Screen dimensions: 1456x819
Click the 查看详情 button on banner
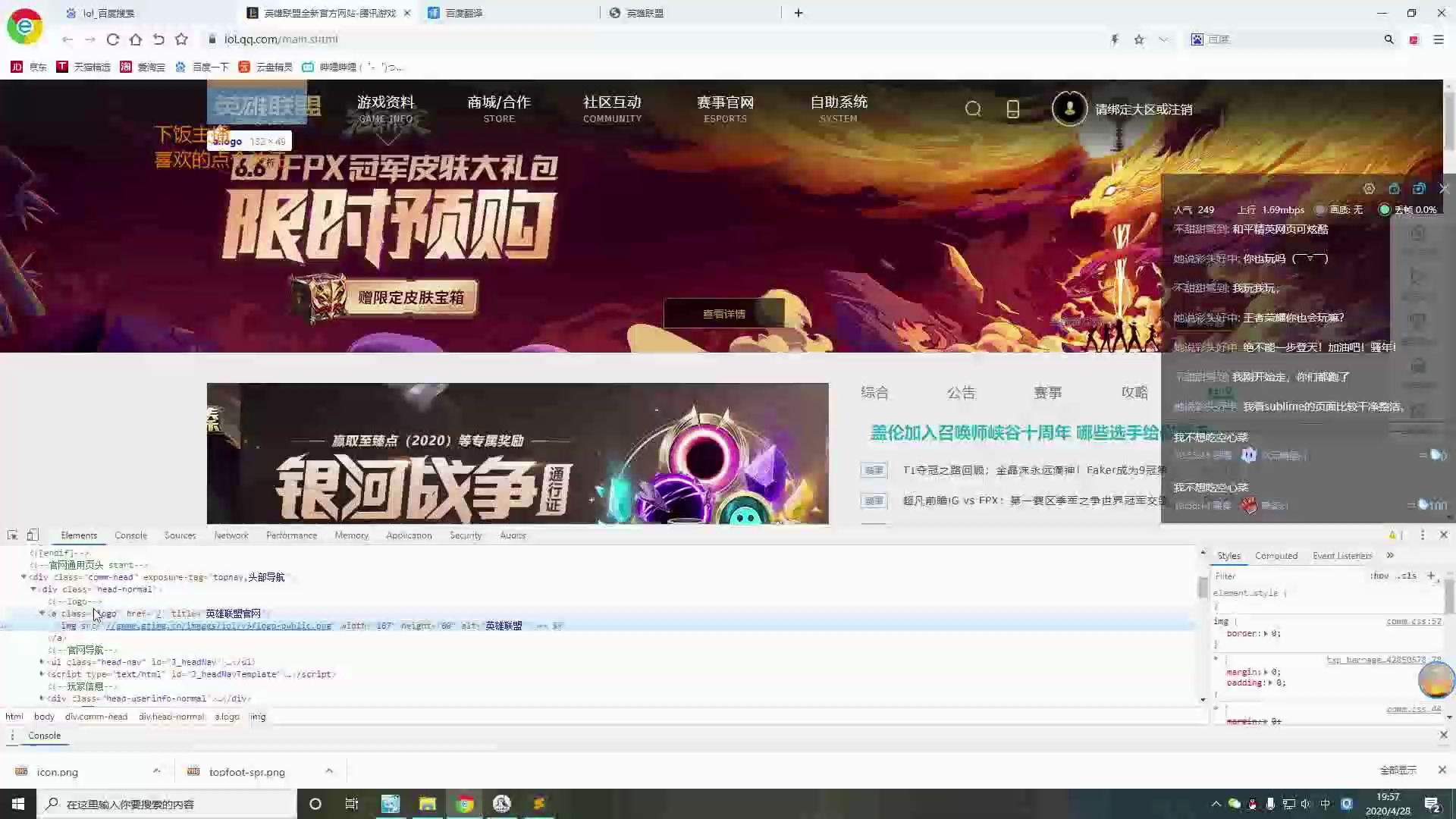(x=723, y=313)
